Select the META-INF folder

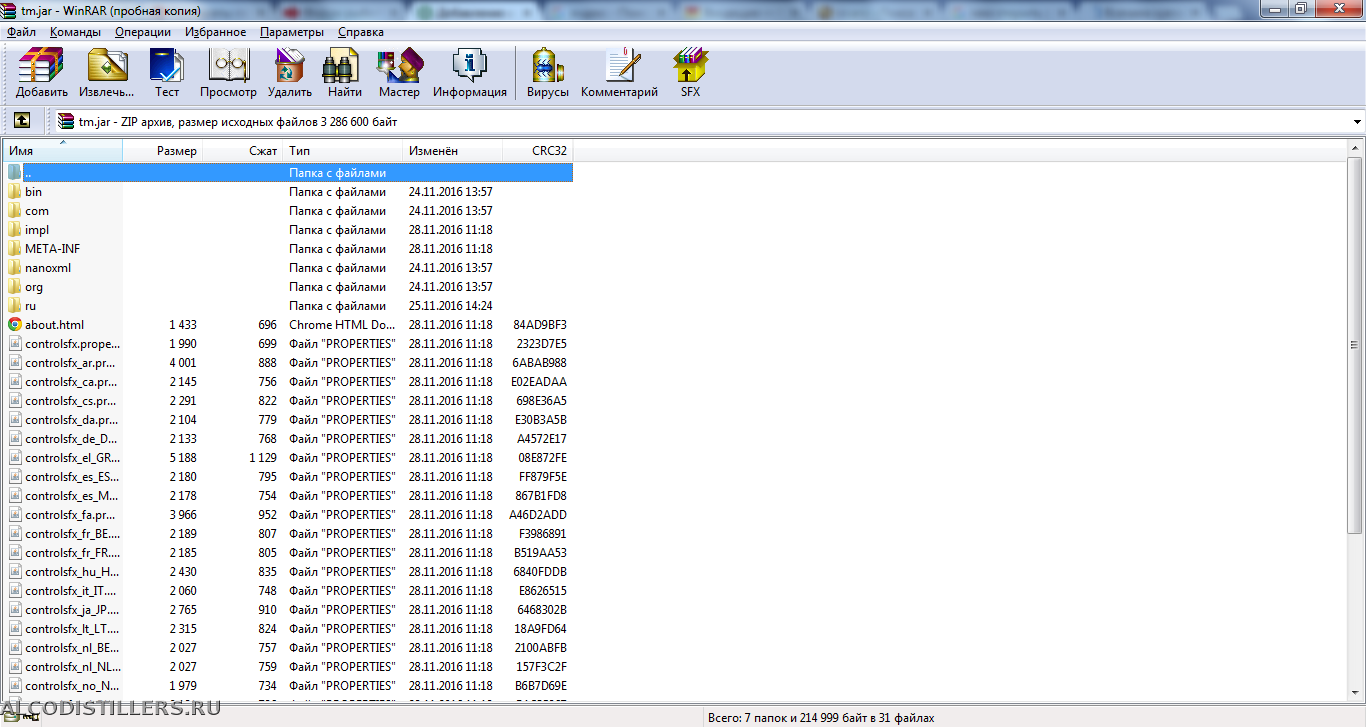click(52, 249)
